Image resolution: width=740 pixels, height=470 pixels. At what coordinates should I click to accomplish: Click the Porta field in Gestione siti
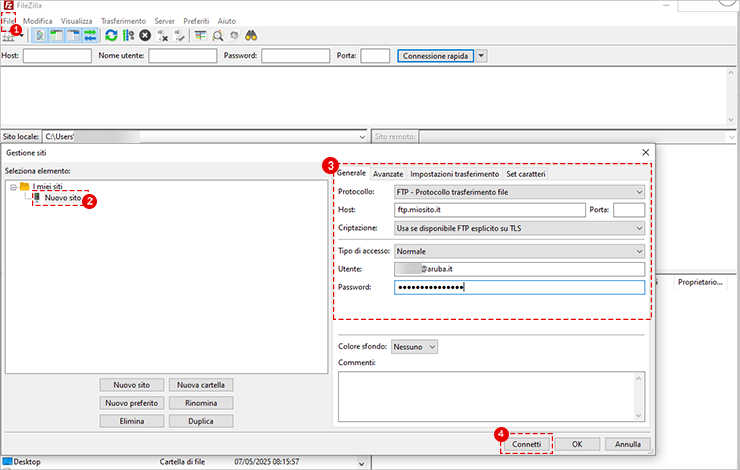tap(629, 210)
